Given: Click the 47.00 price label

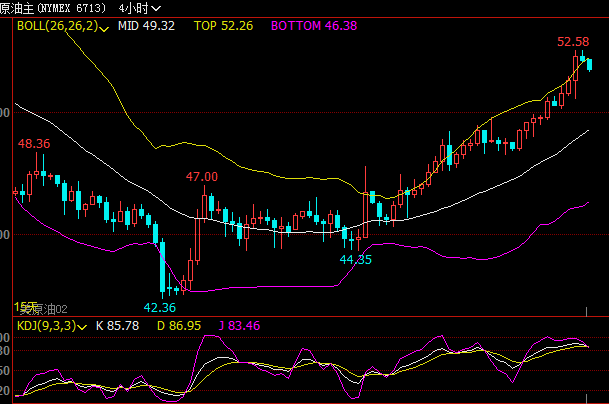Looking at the screenshot, I should pyautogui.click(x=202, y=177).
